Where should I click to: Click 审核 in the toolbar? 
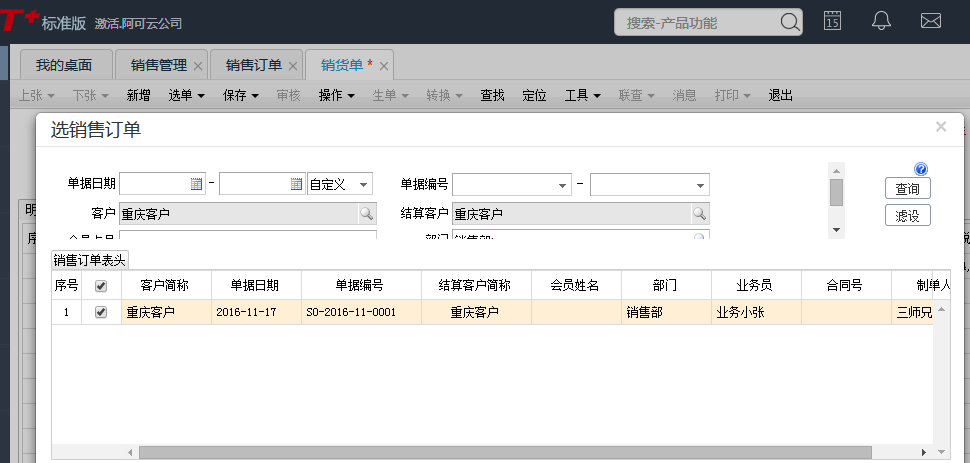[x=288, y=95]
